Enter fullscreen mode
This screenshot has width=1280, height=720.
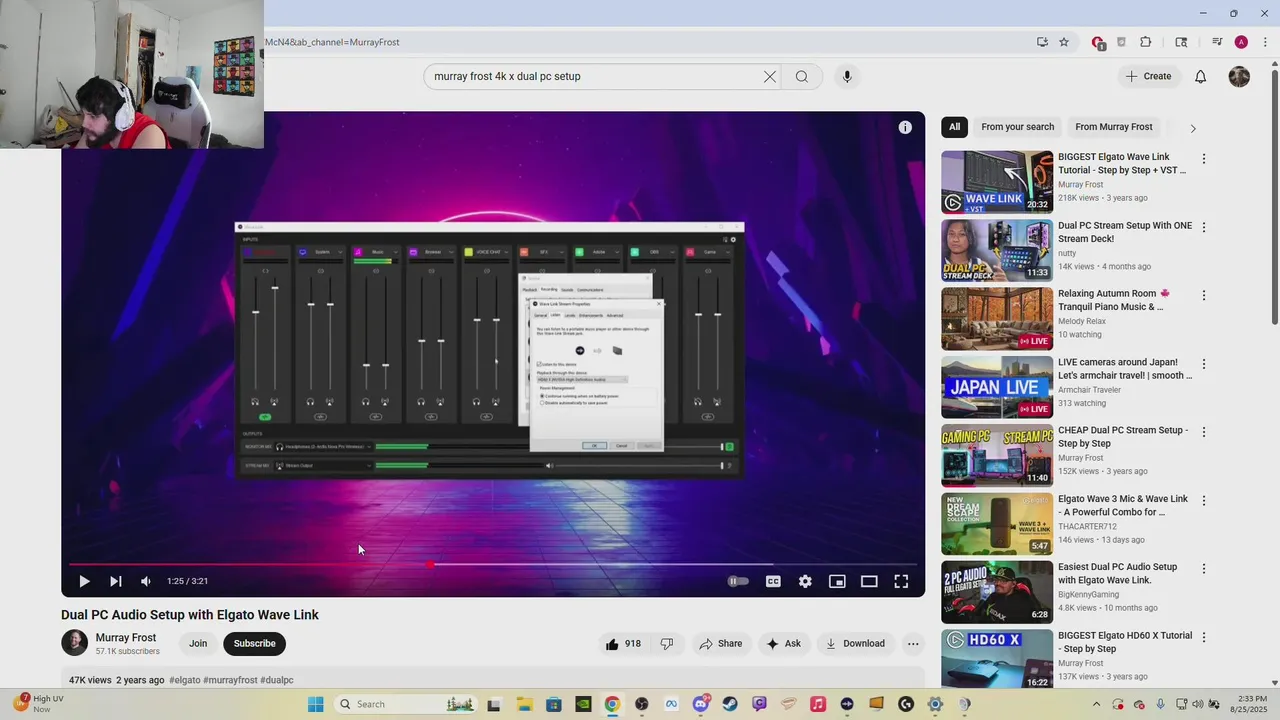(x=901, y=581)
